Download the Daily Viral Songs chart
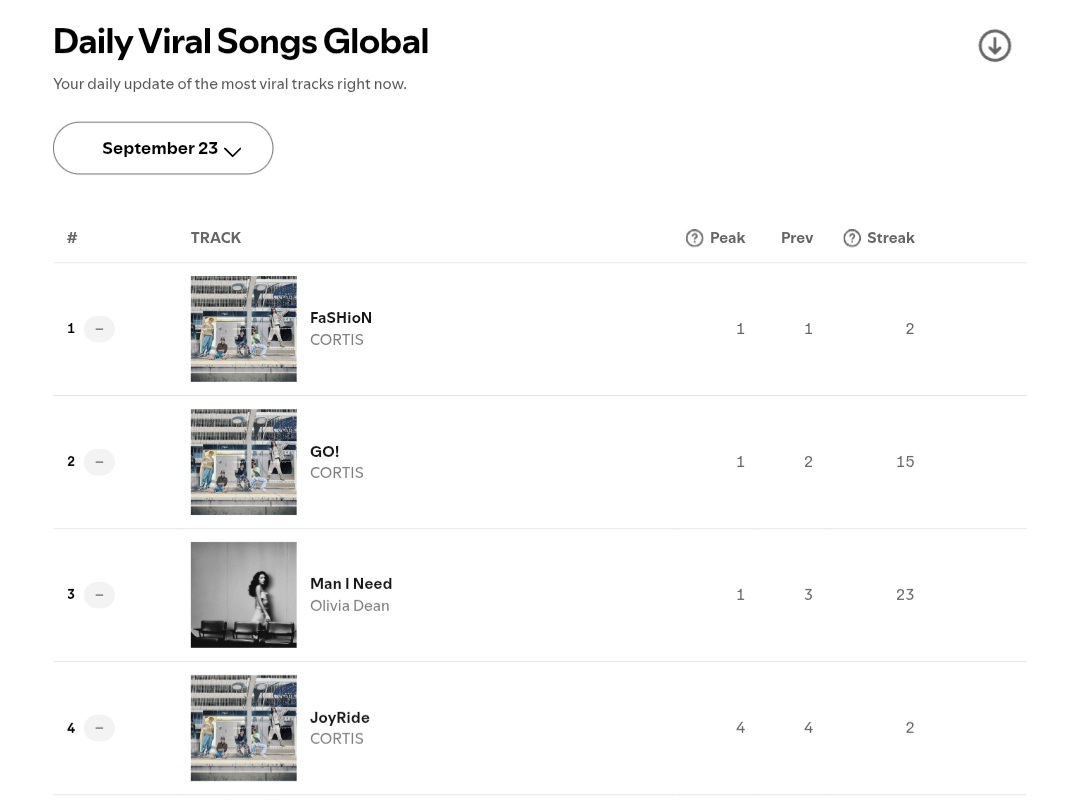Viewport: 1080px width, 802px height. [x=994, y=45]
